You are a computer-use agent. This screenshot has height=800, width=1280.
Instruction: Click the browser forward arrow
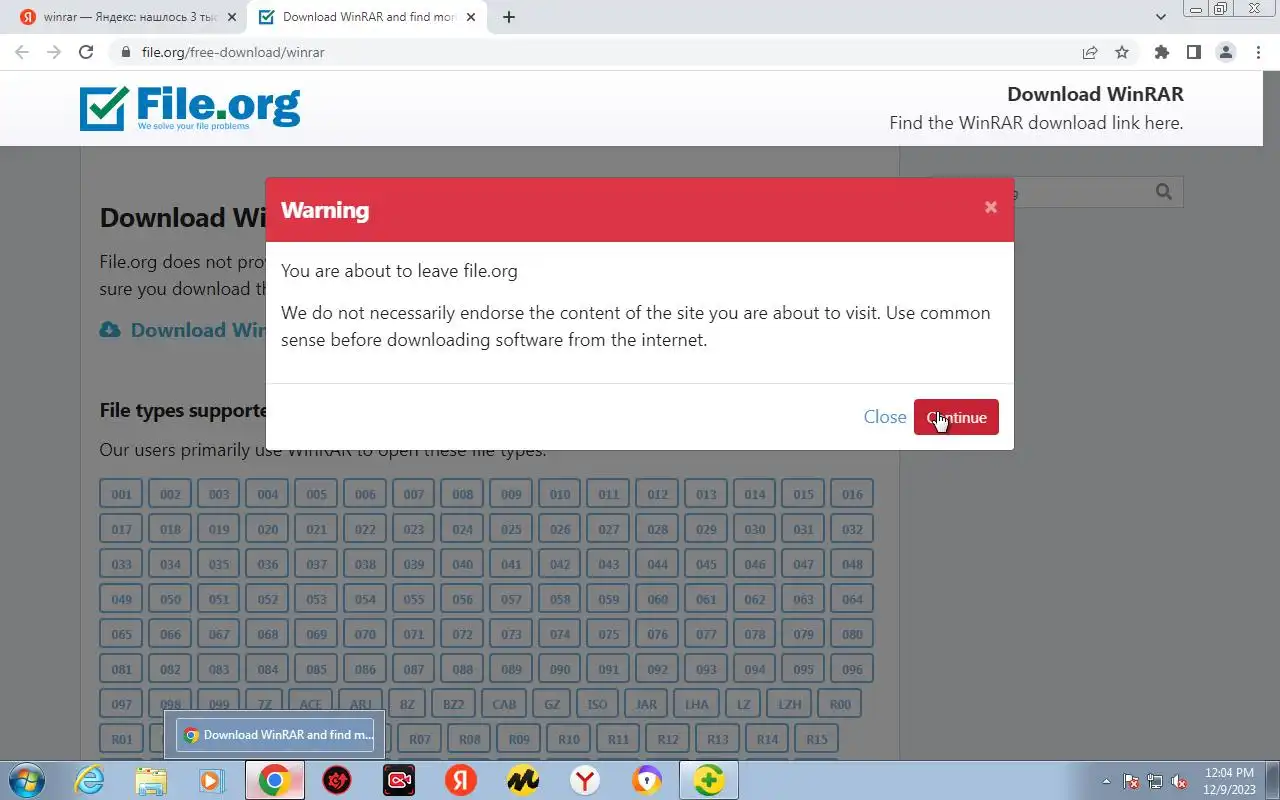[x=54, y=52]
